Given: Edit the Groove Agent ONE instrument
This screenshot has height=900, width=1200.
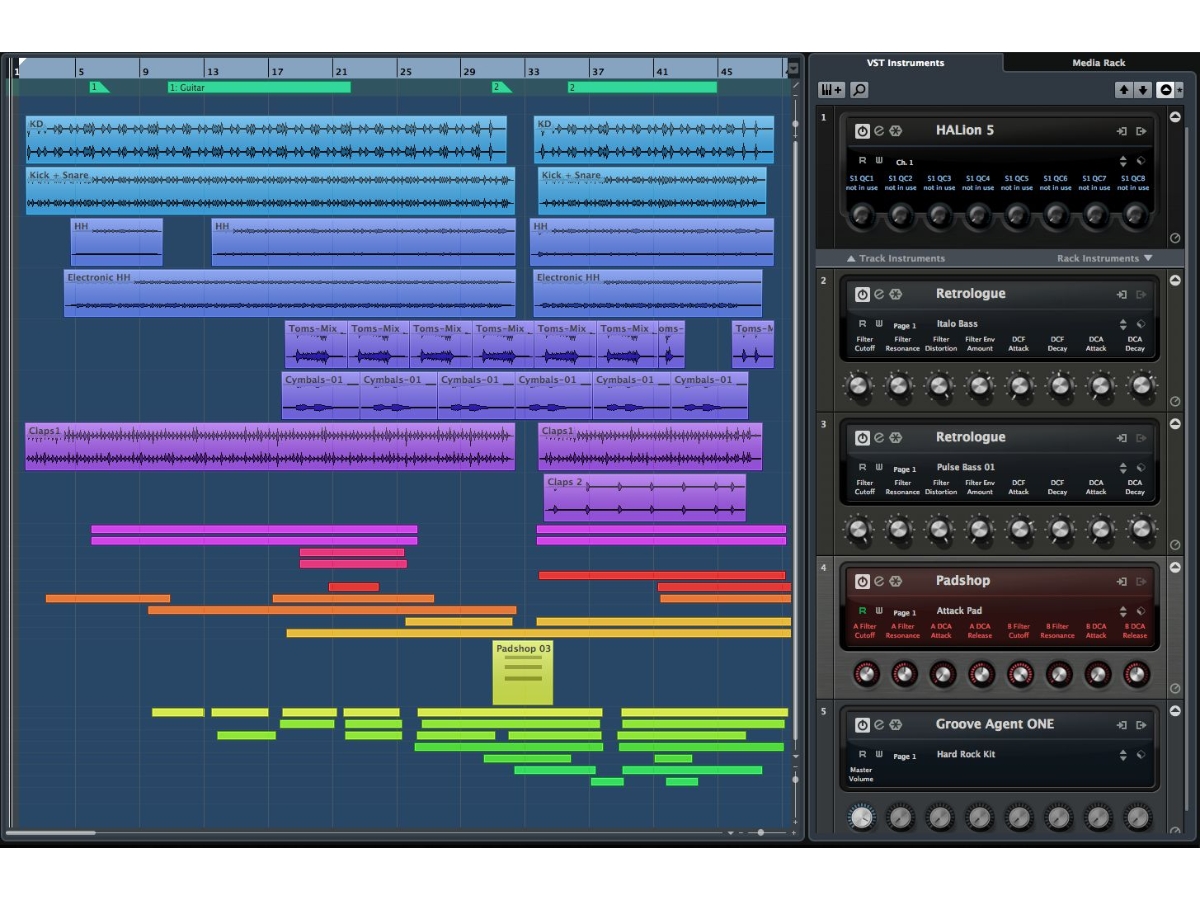Looking at the screenshot, I should coord(879,725).
